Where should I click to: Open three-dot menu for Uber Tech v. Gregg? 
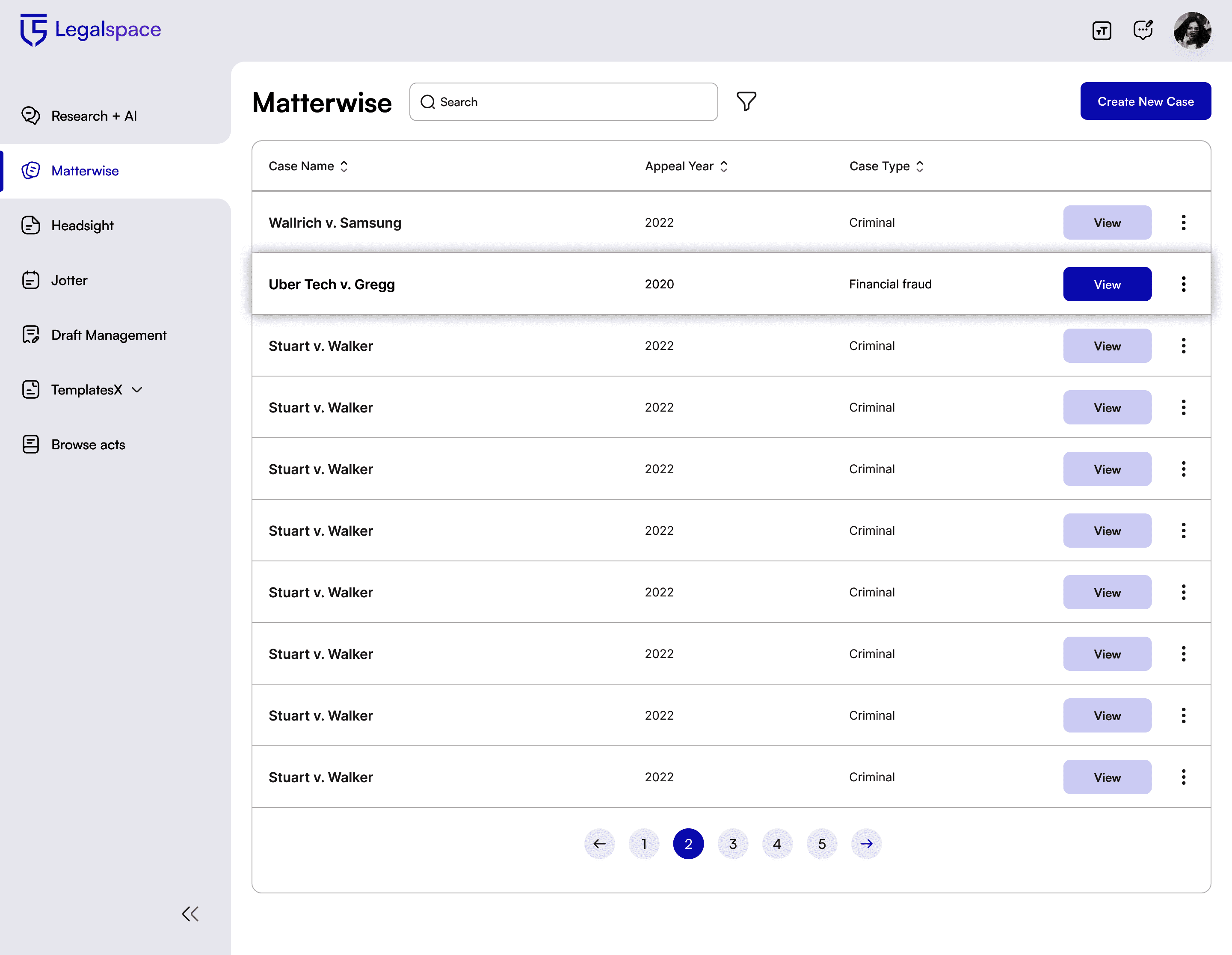pyautogui.click(x=1183, y=284)
